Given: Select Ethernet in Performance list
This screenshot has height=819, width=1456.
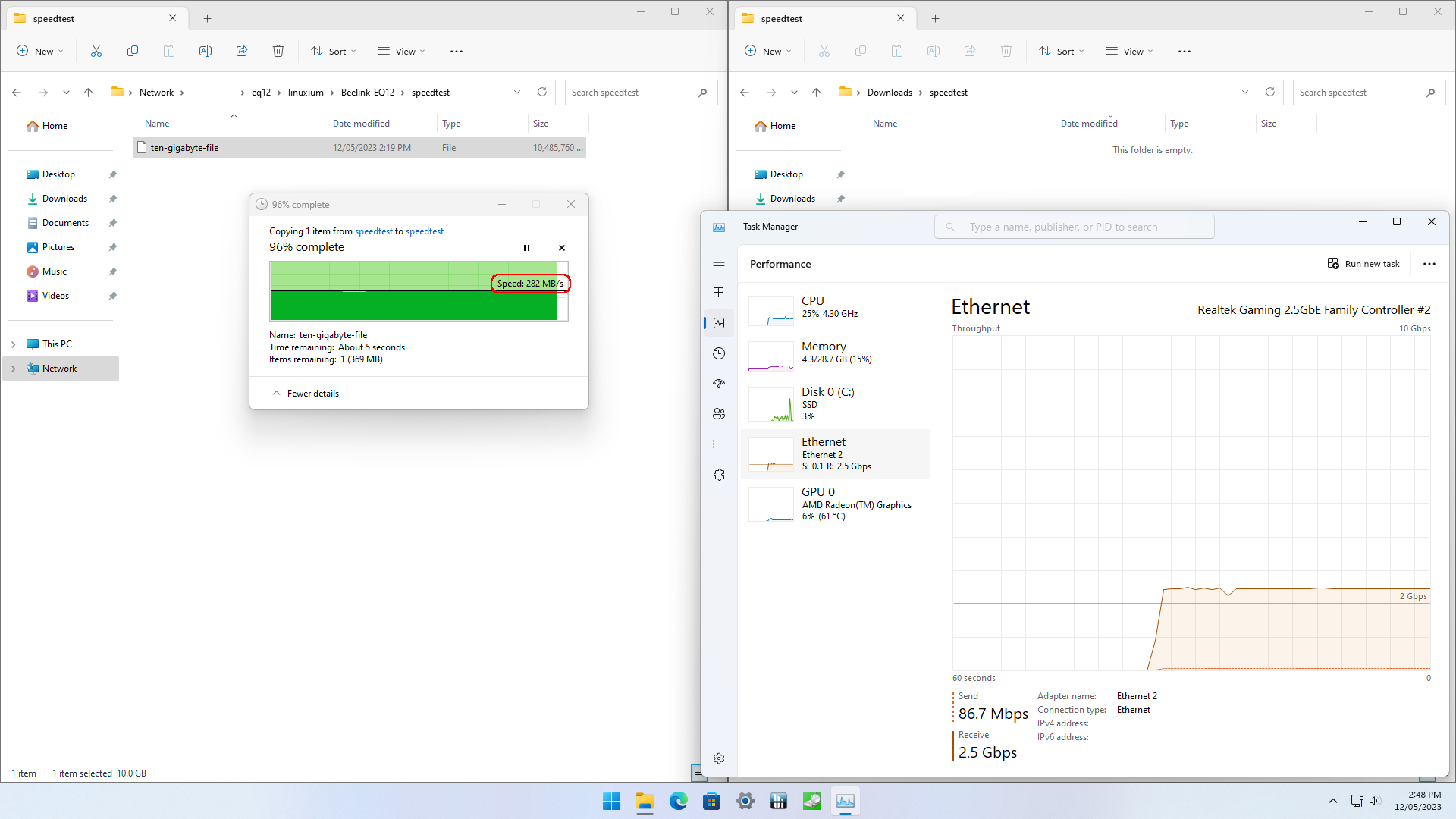Looking at the screenshot, I should pyautogui.click(x=835, y=454).
